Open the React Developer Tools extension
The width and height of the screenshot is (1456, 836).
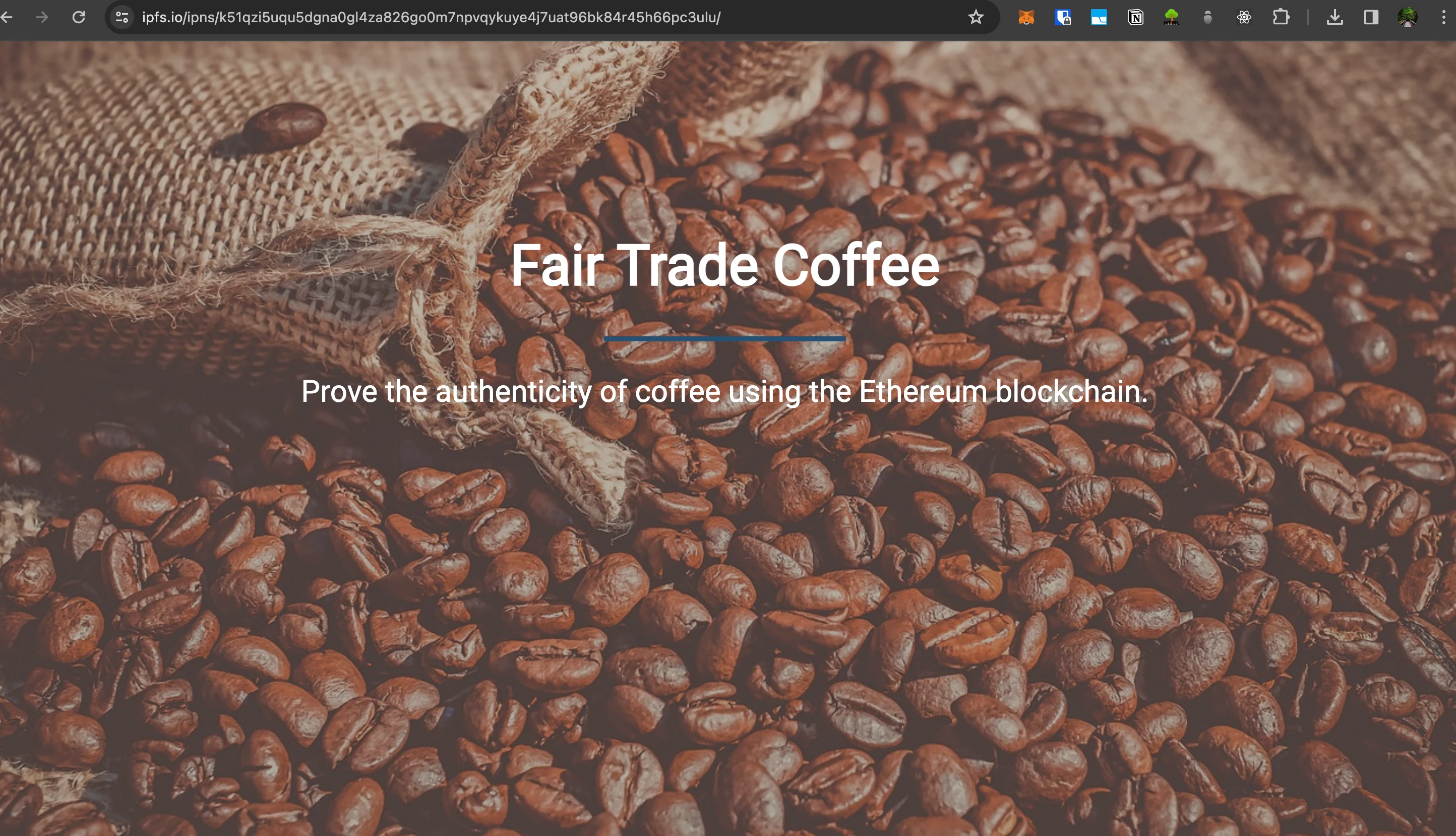tap(1244, 17)
